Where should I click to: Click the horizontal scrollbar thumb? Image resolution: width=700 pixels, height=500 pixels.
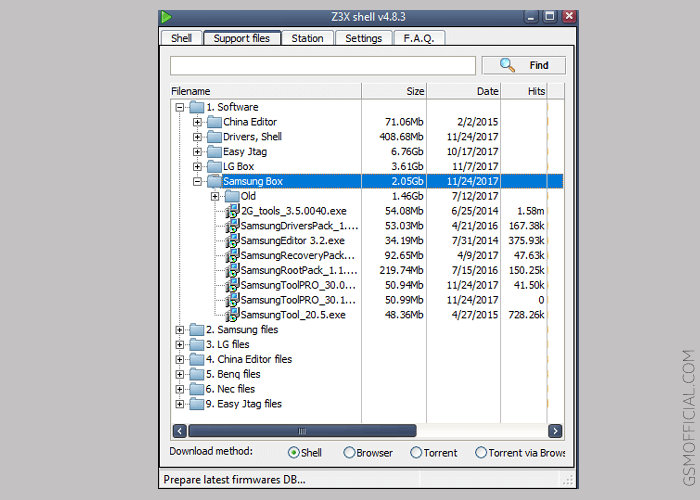pos(302,431)
